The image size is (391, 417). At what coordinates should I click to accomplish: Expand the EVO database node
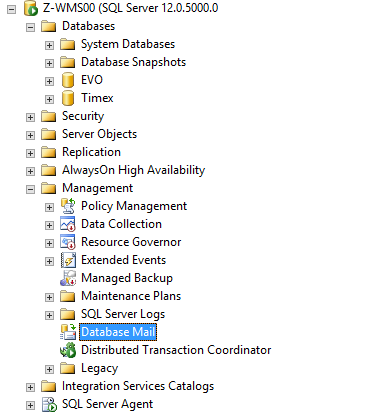click(x=49, y=81)
